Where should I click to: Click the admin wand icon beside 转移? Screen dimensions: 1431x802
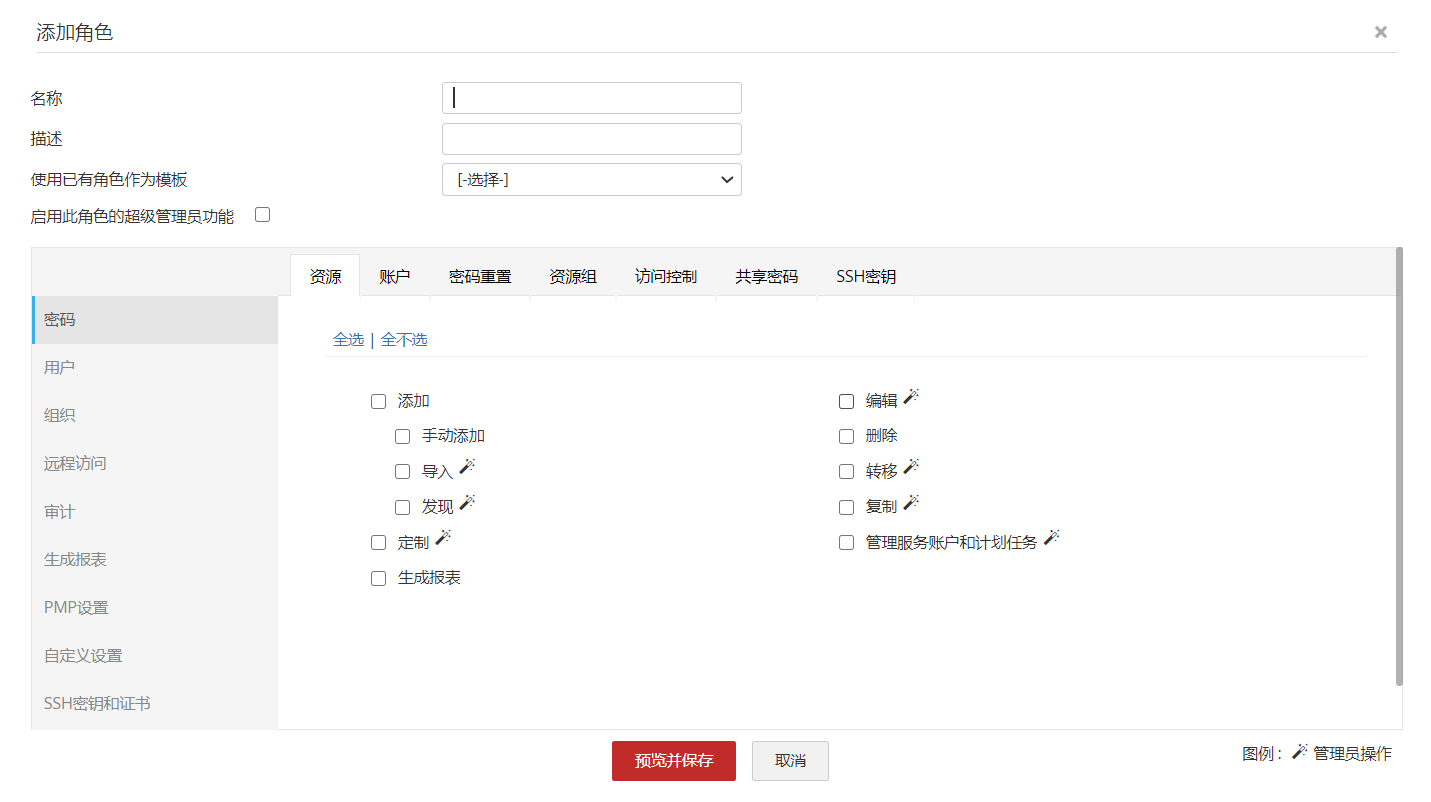[910, 467]
